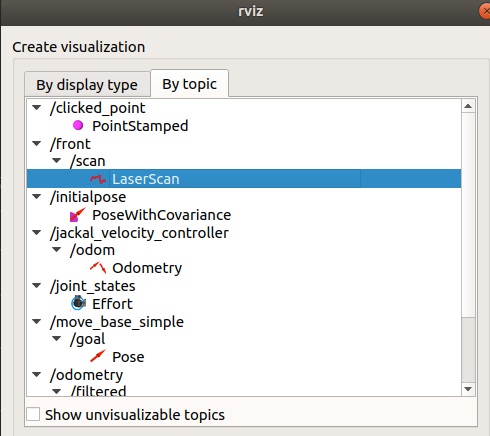The height and width of the screenshot is (436, 490).
Task: Click the /initialpose topic label
Action: [88, 197]
